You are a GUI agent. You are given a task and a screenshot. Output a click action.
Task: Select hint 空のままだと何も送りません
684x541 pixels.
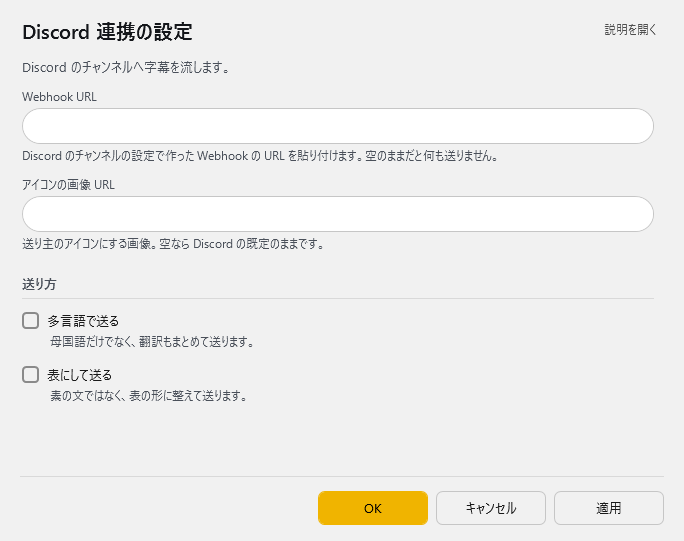(431, 156)
